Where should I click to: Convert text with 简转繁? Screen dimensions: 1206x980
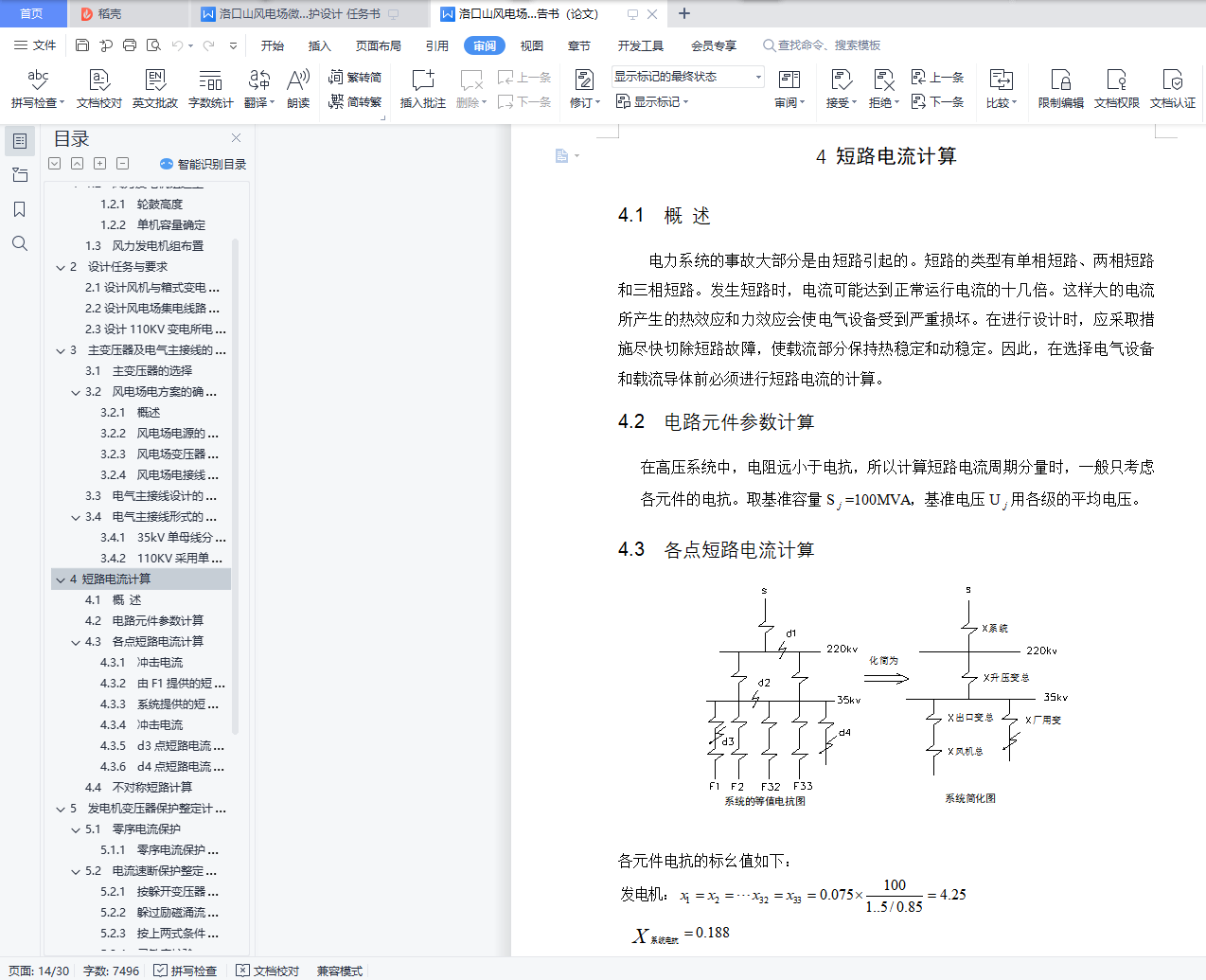355,101
